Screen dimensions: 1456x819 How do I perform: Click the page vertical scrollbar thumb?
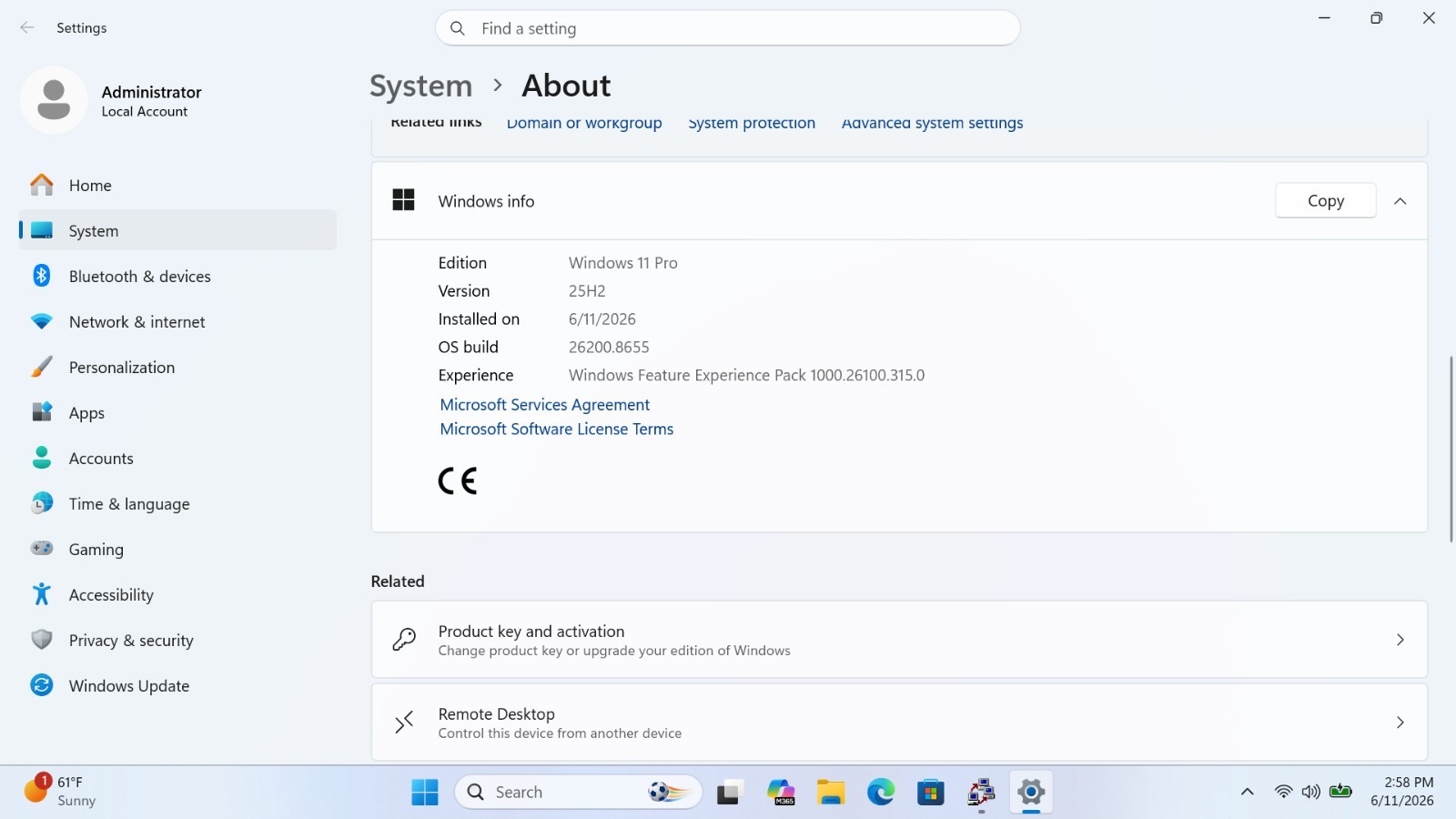[1451, 449]
